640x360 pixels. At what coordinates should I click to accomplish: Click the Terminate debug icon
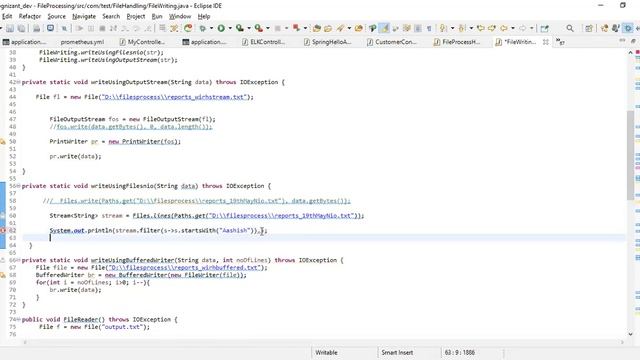[x=102, y=28]
